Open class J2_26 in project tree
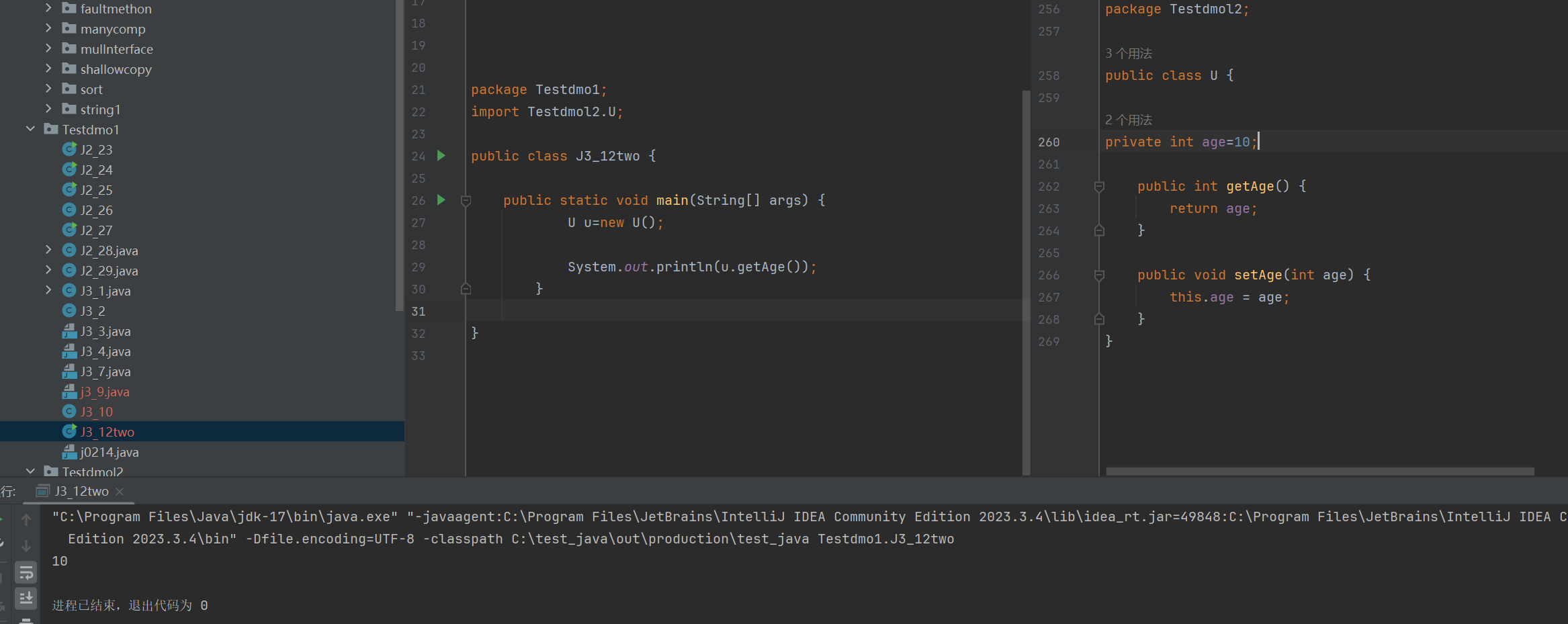The image size is (1568, 624). tap(96, 210)
